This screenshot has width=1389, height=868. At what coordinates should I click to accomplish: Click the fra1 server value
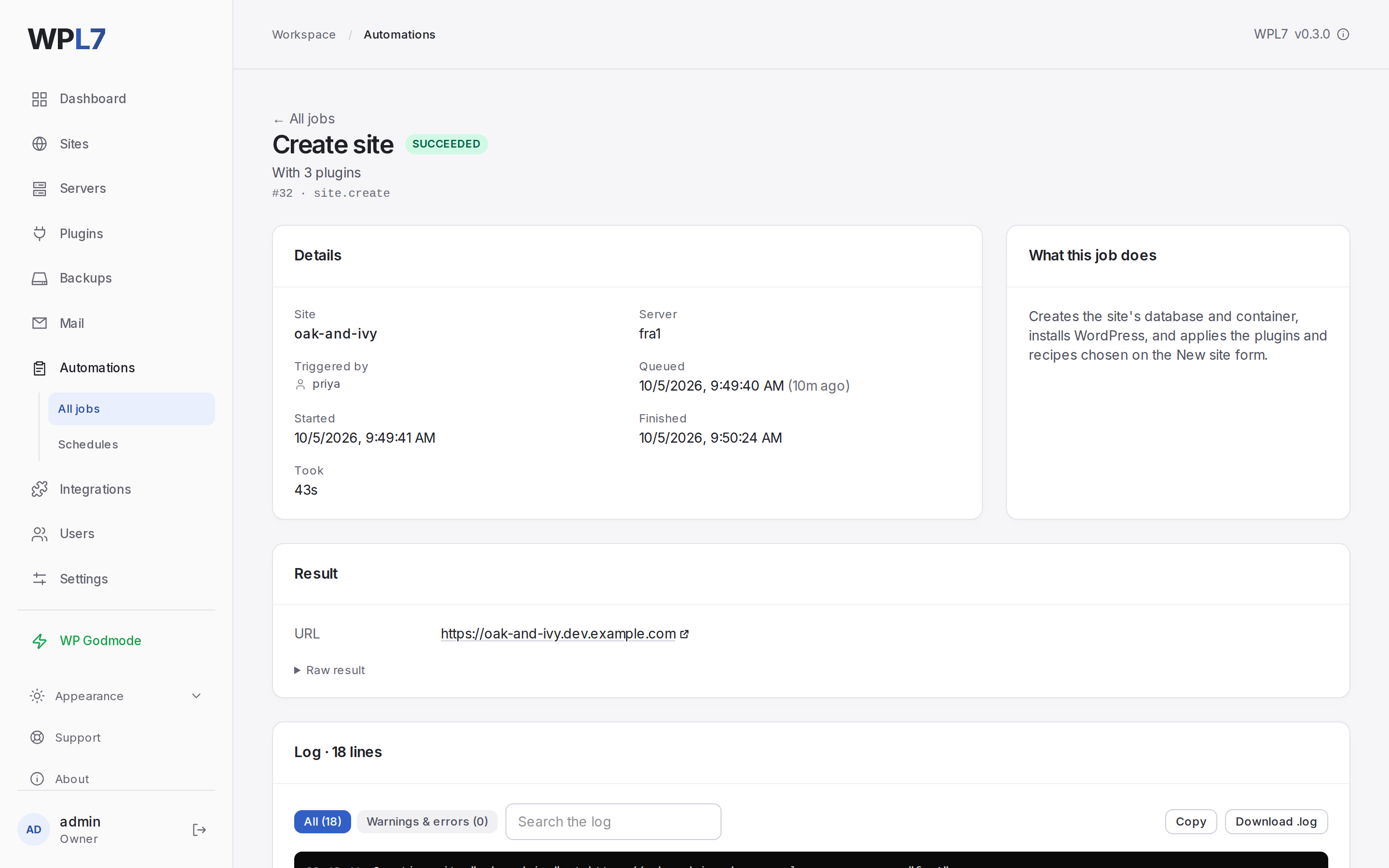point(650,334)
